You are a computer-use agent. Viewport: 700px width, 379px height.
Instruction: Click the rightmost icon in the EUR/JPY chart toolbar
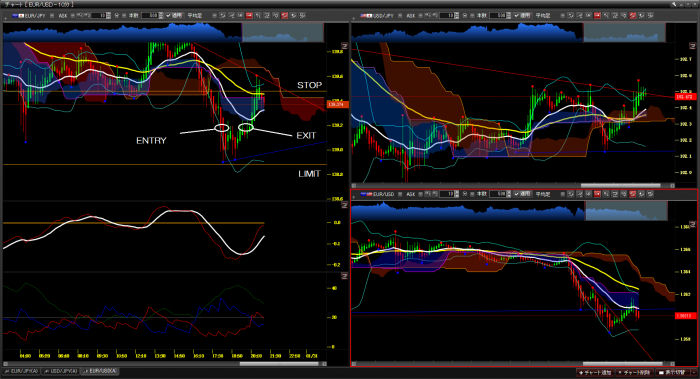[302, 15]
